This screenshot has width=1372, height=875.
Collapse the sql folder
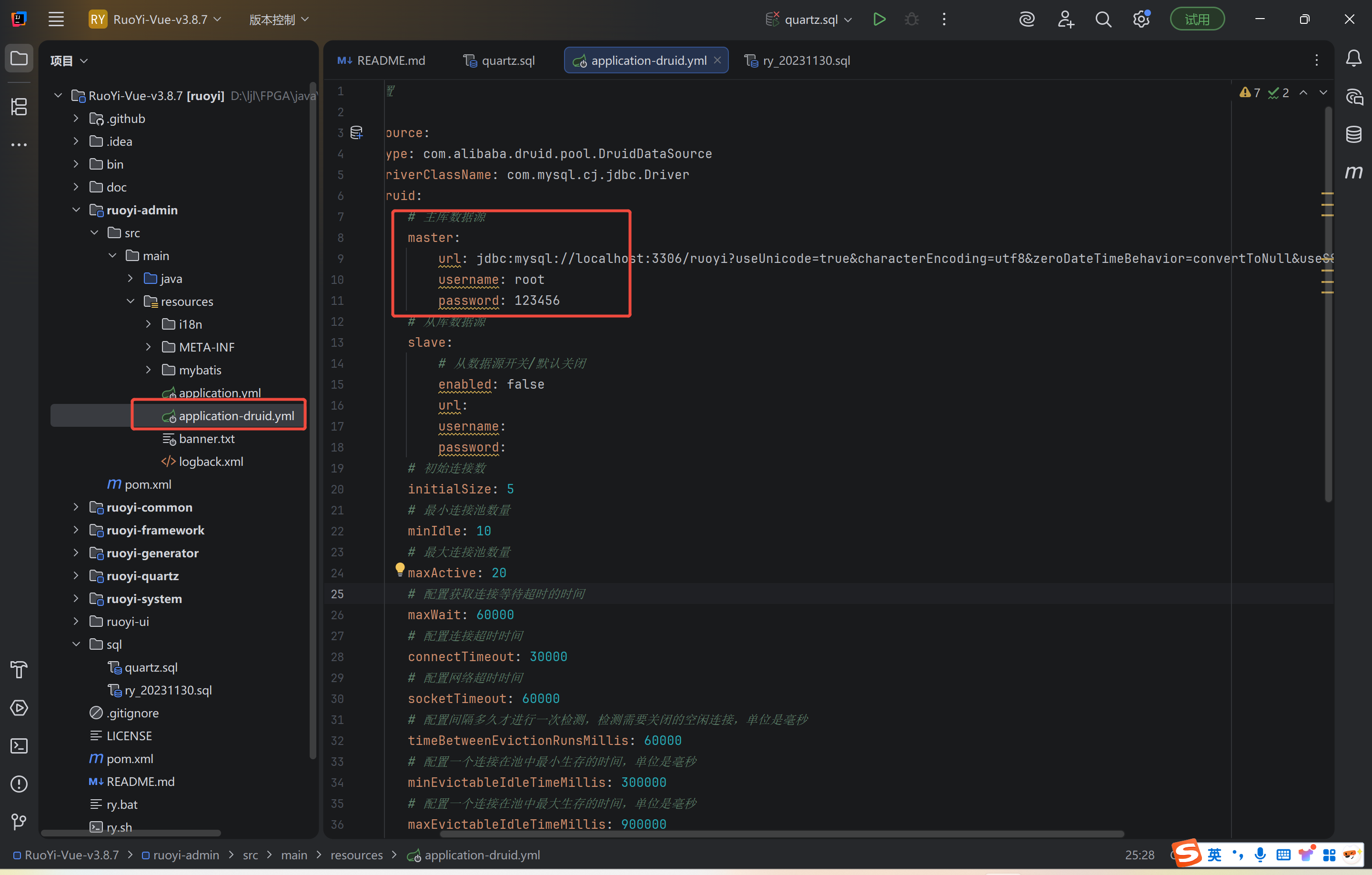tap(76, 644)
